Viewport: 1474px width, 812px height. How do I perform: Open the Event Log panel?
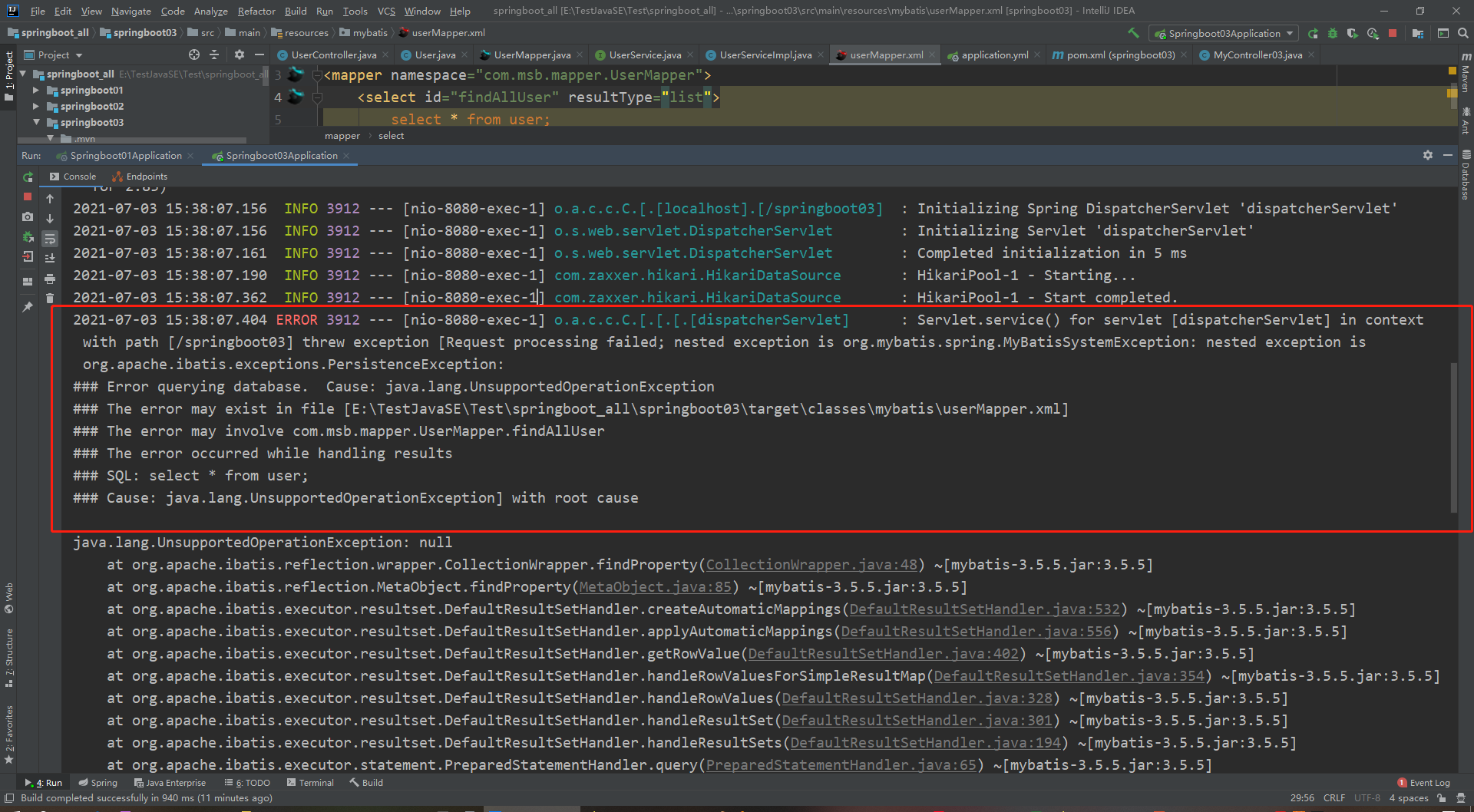(x=1428, y=782)
